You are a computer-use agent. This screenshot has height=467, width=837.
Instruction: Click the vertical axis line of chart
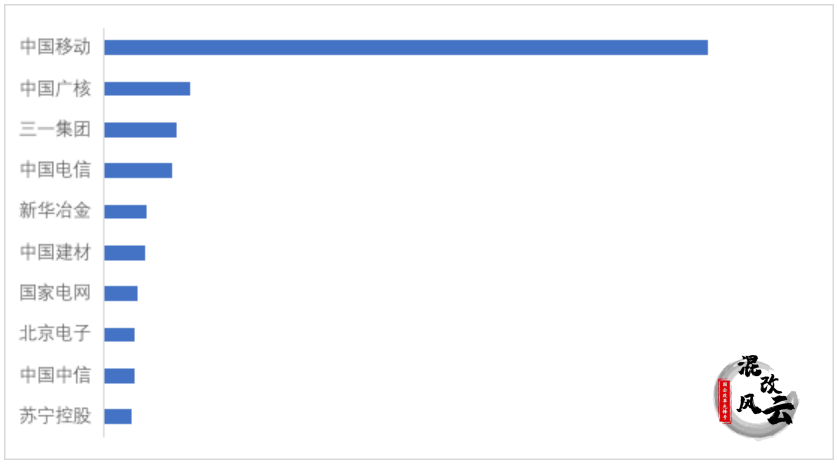(104, 233)
